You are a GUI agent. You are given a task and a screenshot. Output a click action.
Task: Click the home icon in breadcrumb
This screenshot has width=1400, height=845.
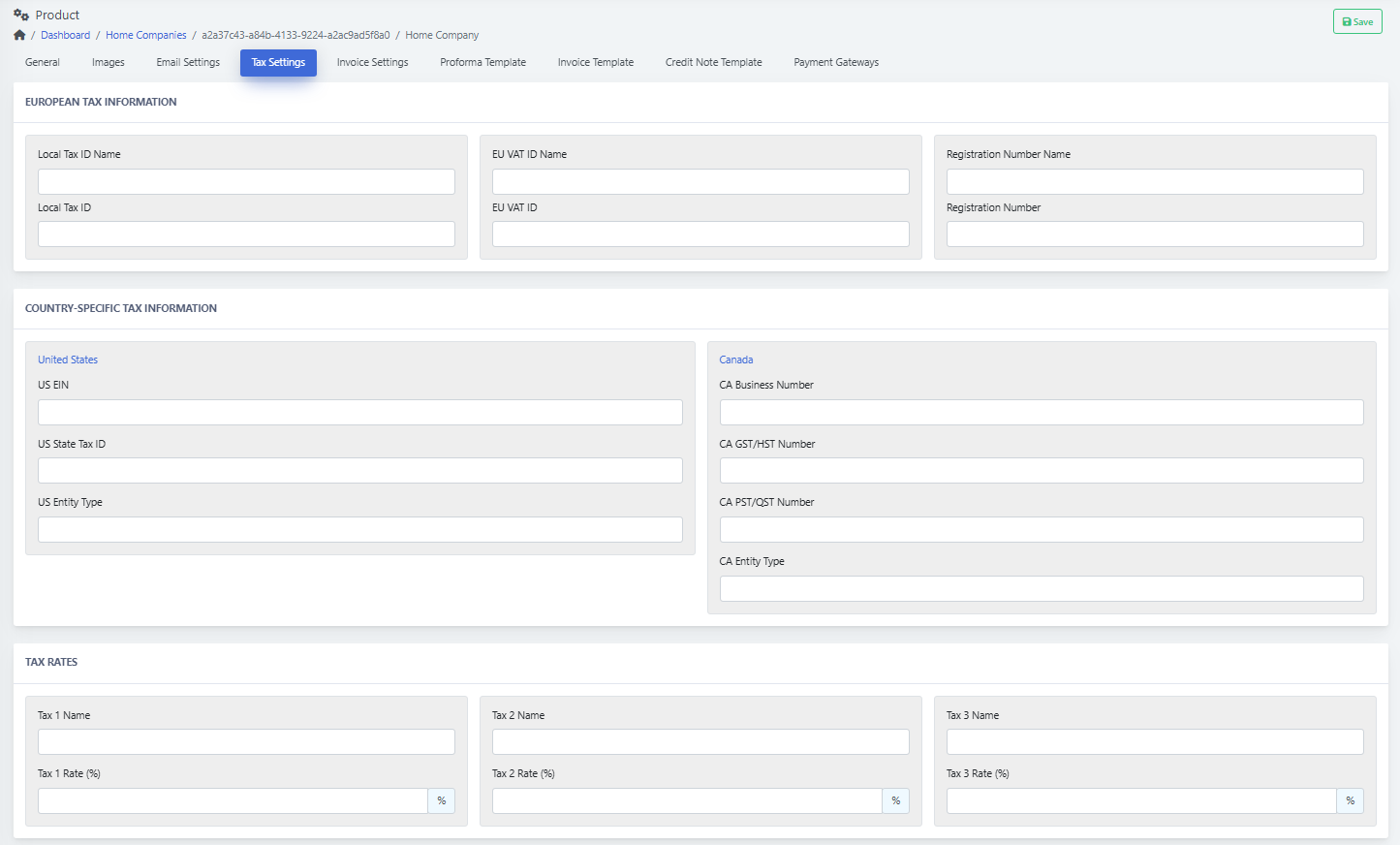click(x=19, y=35)
